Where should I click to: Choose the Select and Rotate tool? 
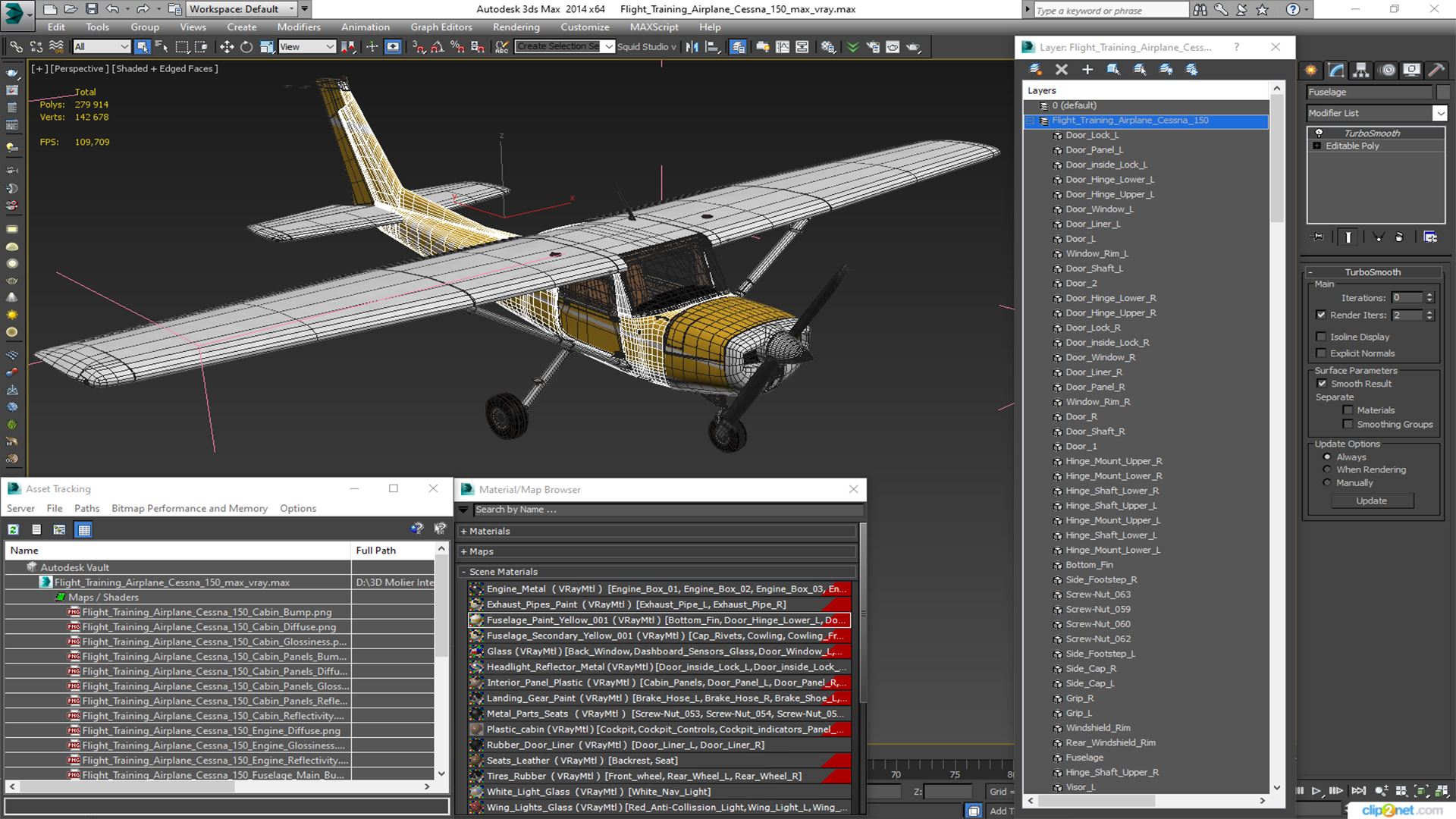246,47
